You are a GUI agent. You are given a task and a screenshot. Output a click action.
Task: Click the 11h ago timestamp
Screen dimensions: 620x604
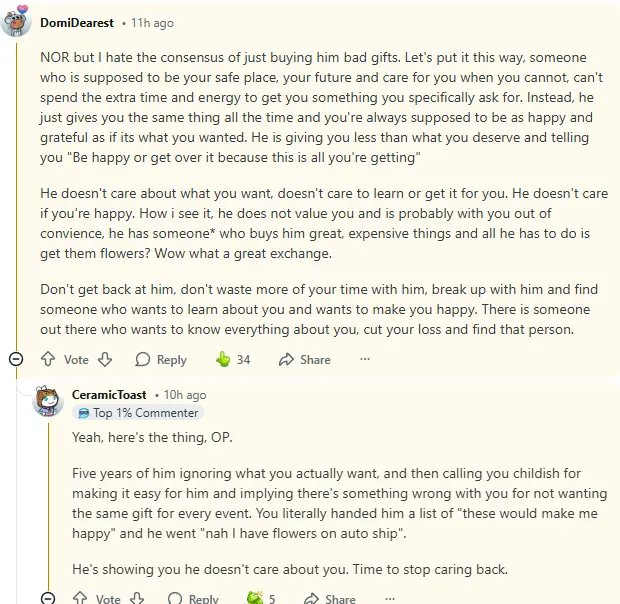(x=152, y=22)
